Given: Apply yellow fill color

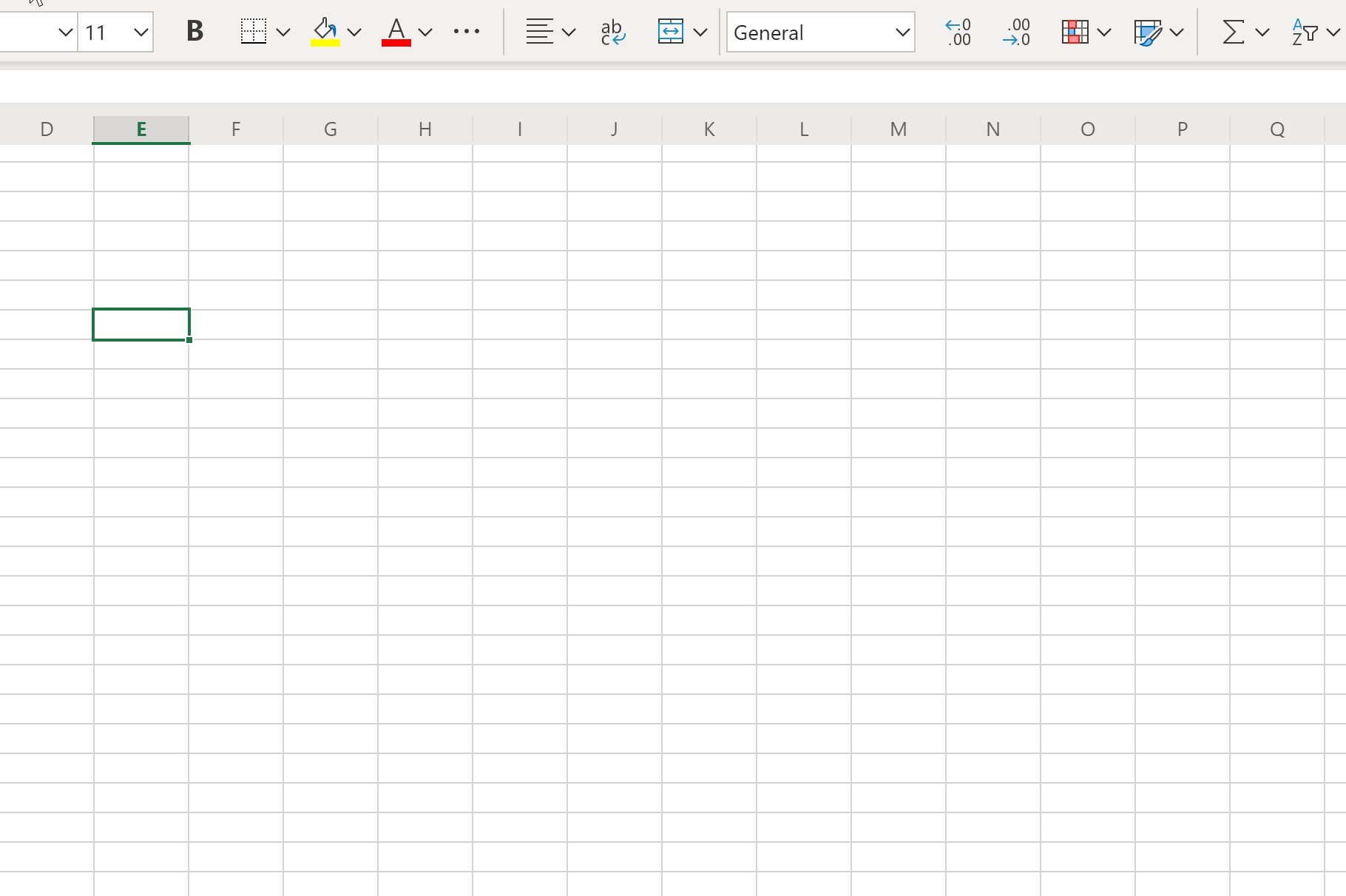Looking at the screenshot, I should pyautogui.click(x=325, y=32).
